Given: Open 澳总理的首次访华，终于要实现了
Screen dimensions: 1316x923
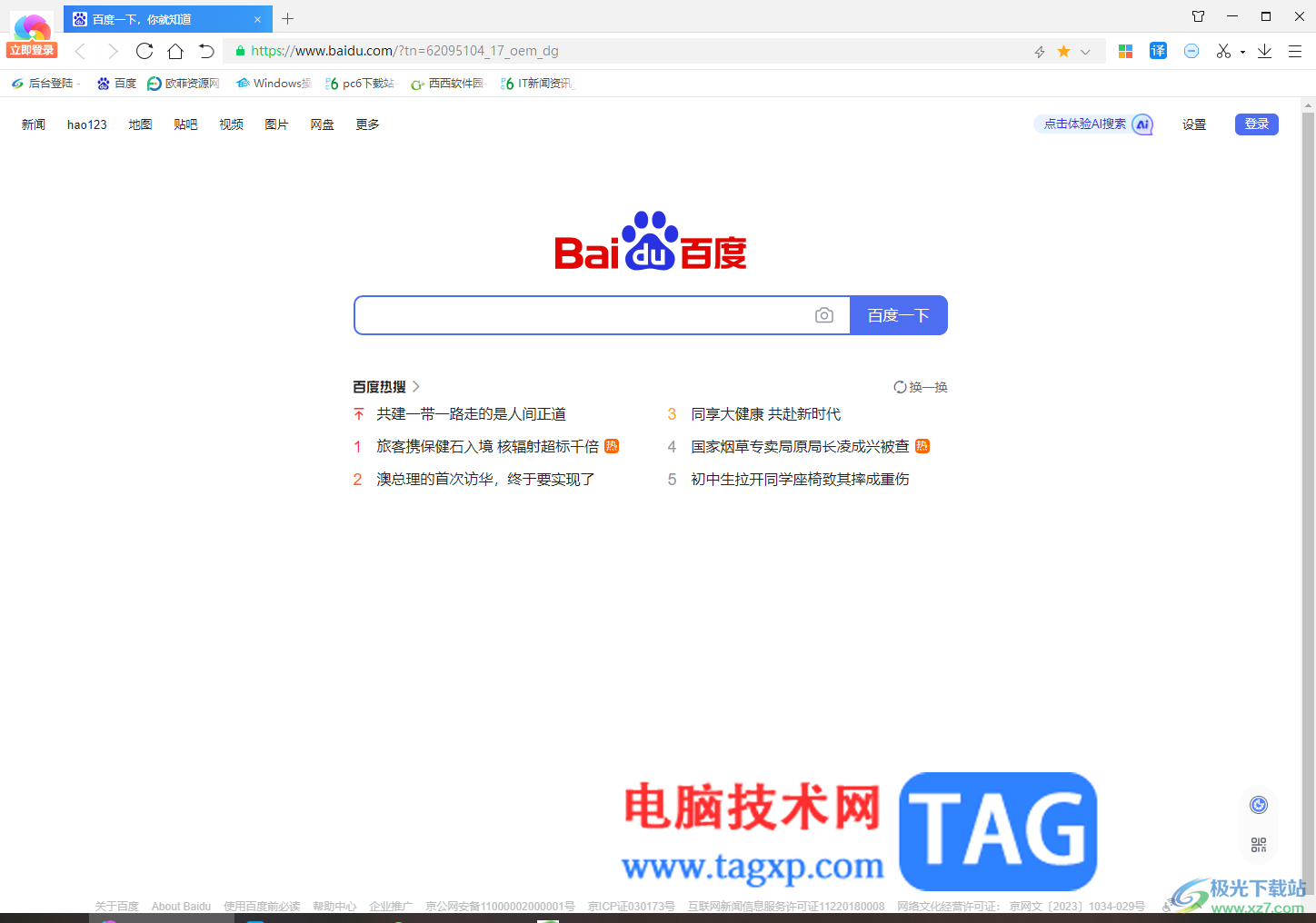Looking at the screenshot, I should coord(486,480).
